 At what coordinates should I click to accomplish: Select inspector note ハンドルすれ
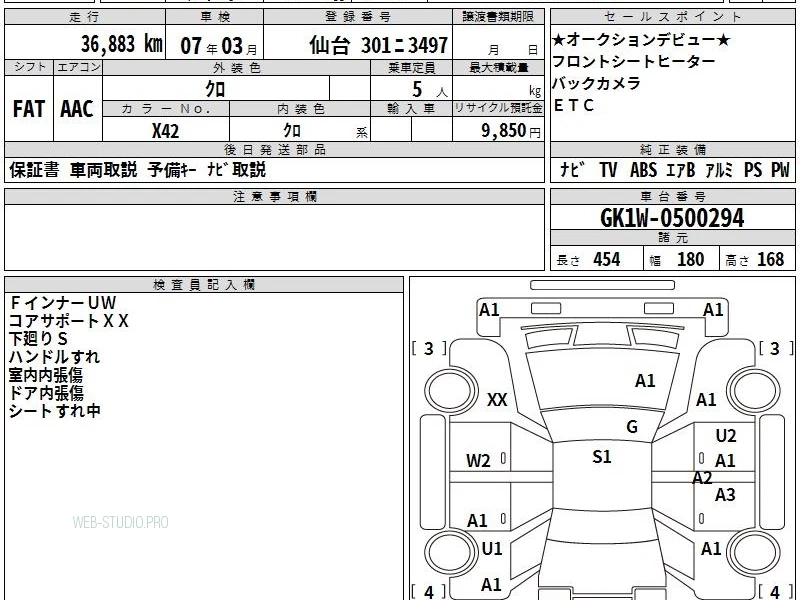tap(54, 357)
